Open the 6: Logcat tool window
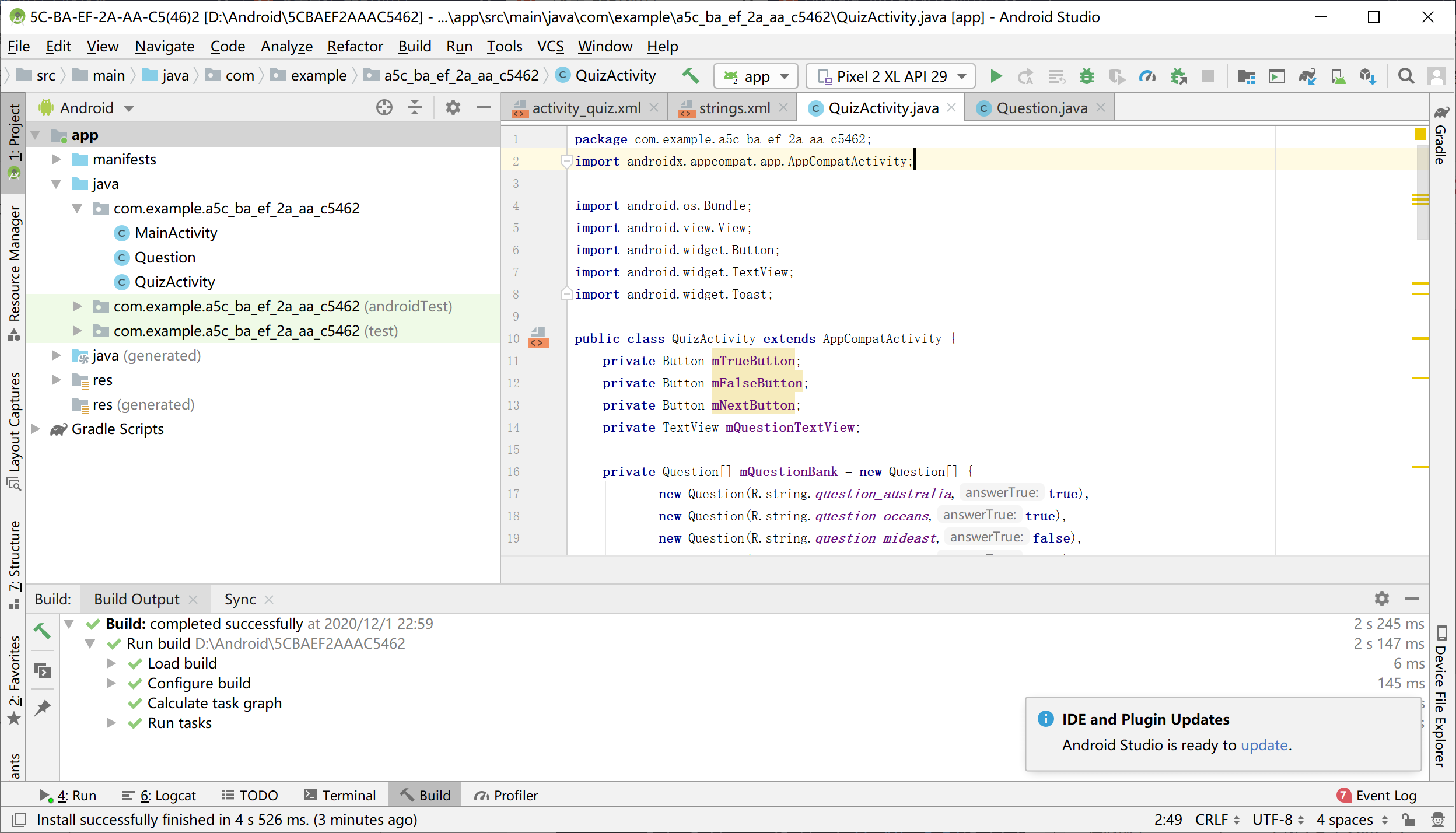Image resolution: width=1456 pixels, height=833 pixels. click(159, 795)
